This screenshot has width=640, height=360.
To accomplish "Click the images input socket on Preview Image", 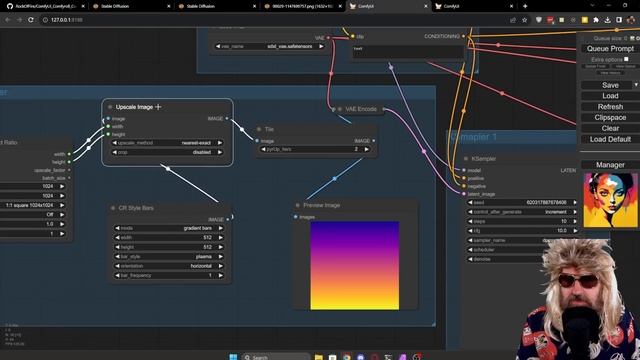I will pos(296,217).
